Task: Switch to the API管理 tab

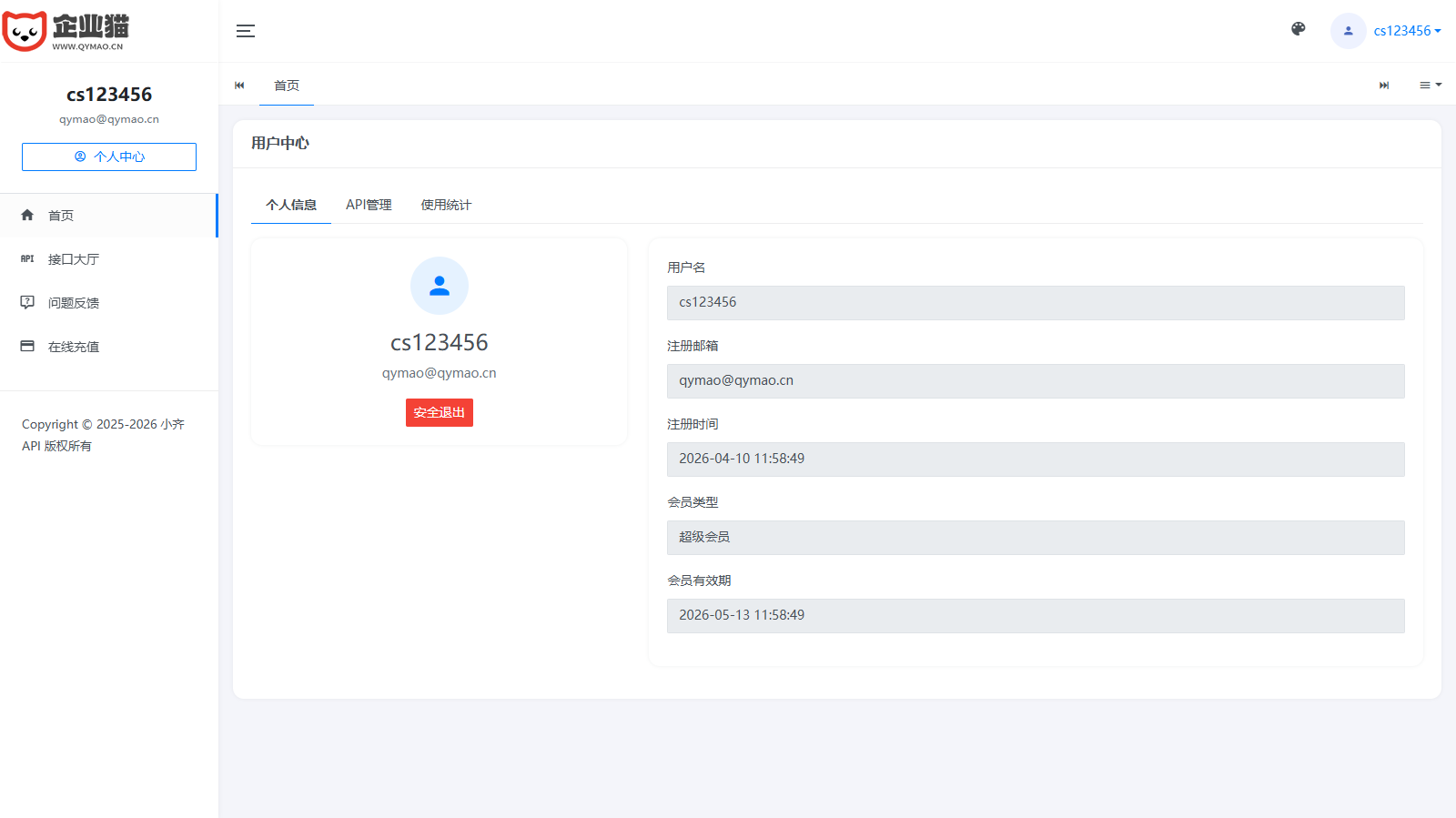Action: click(369, 205)
